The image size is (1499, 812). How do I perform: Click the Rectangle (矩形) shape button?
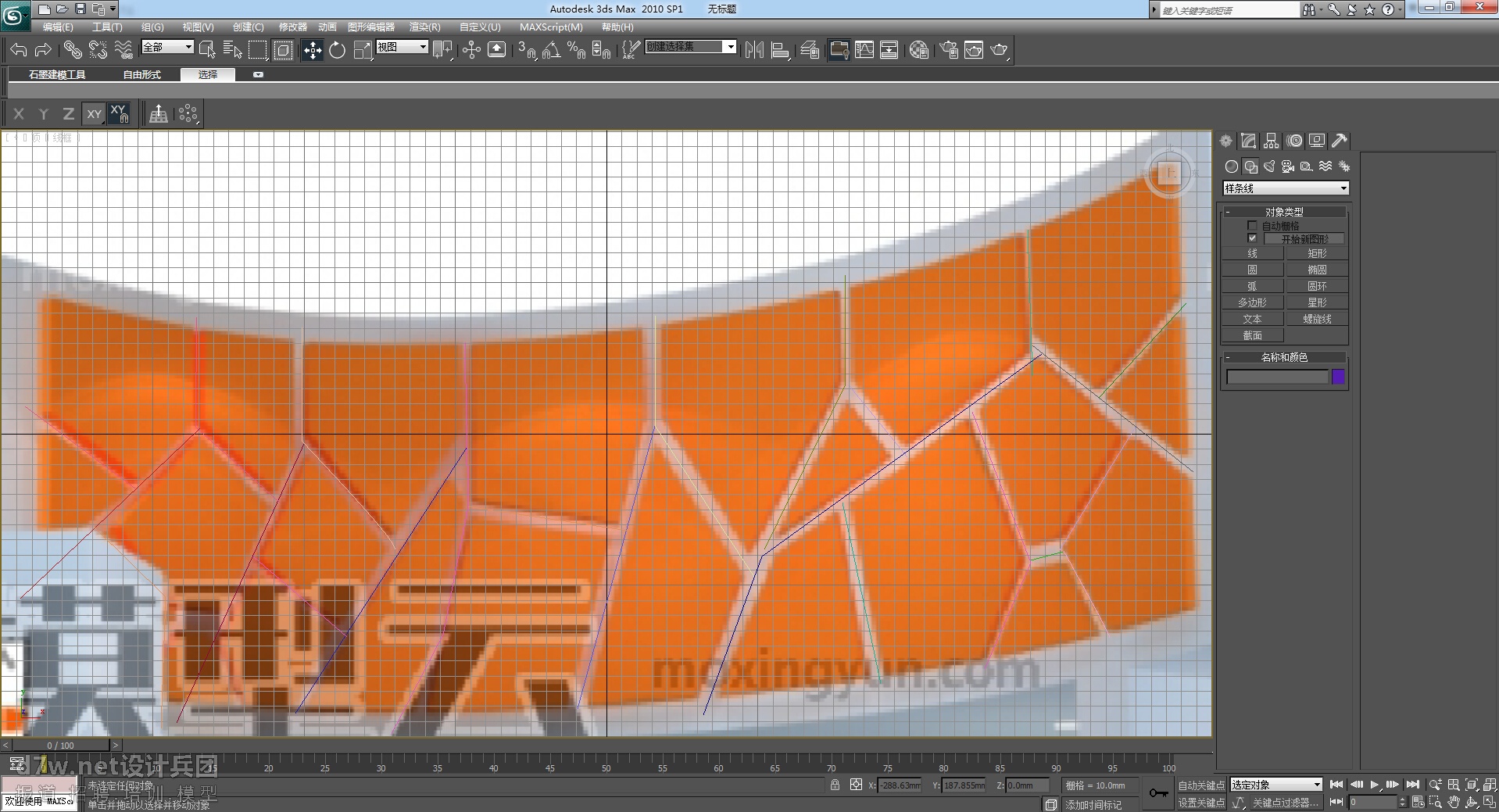(x=1317, y=253)
